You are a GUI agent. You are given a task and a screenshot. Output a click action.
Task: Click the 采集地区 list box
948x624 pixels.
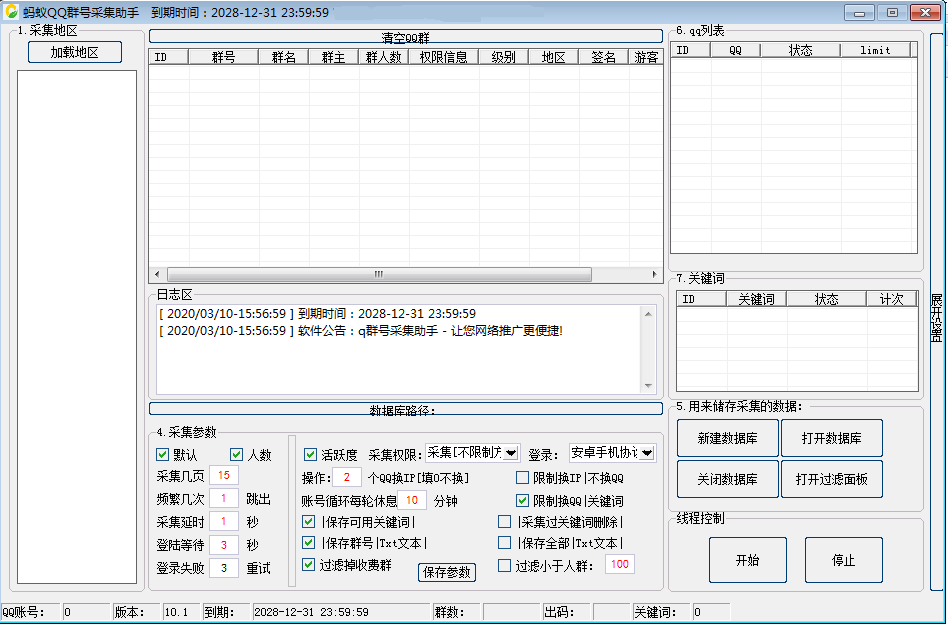[77, 327]
